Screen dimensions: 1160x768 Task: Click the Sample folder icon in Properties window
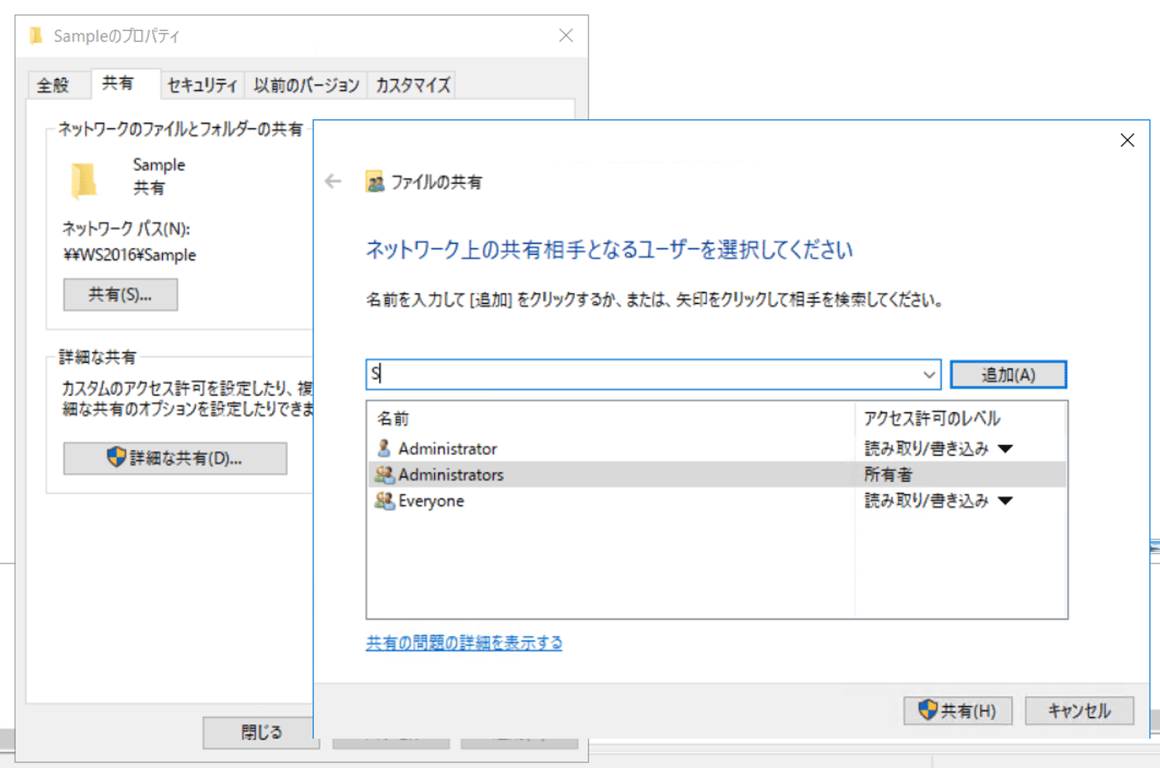[x=84, y=181]
